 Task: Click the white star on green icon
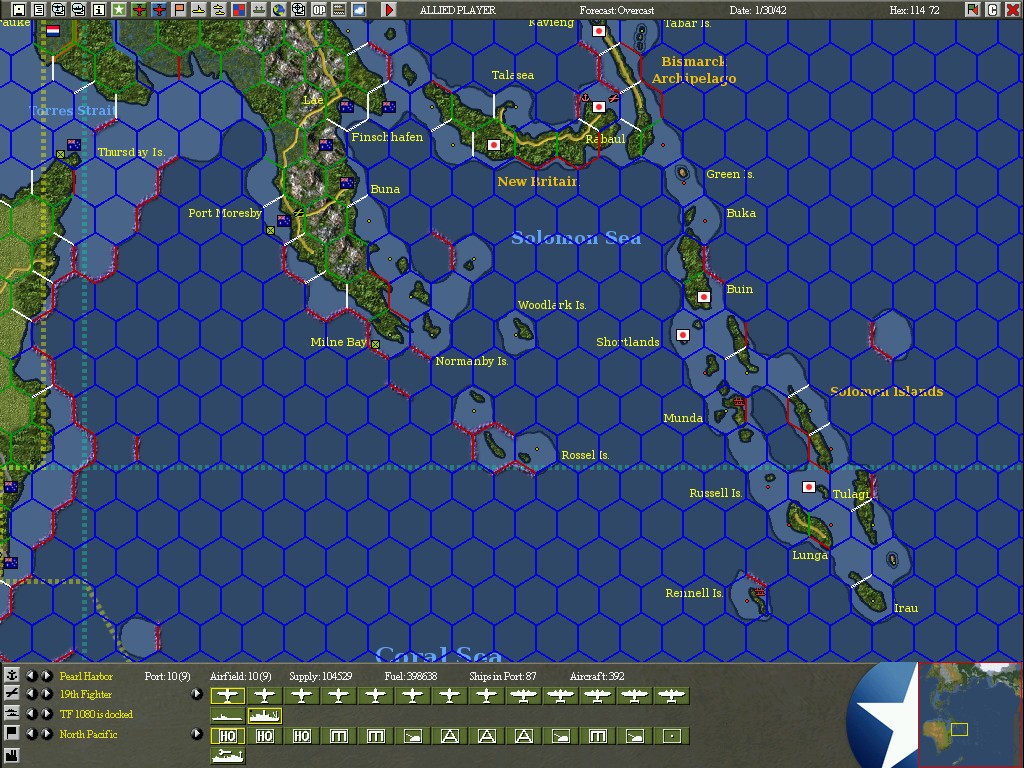pos(119,9)
